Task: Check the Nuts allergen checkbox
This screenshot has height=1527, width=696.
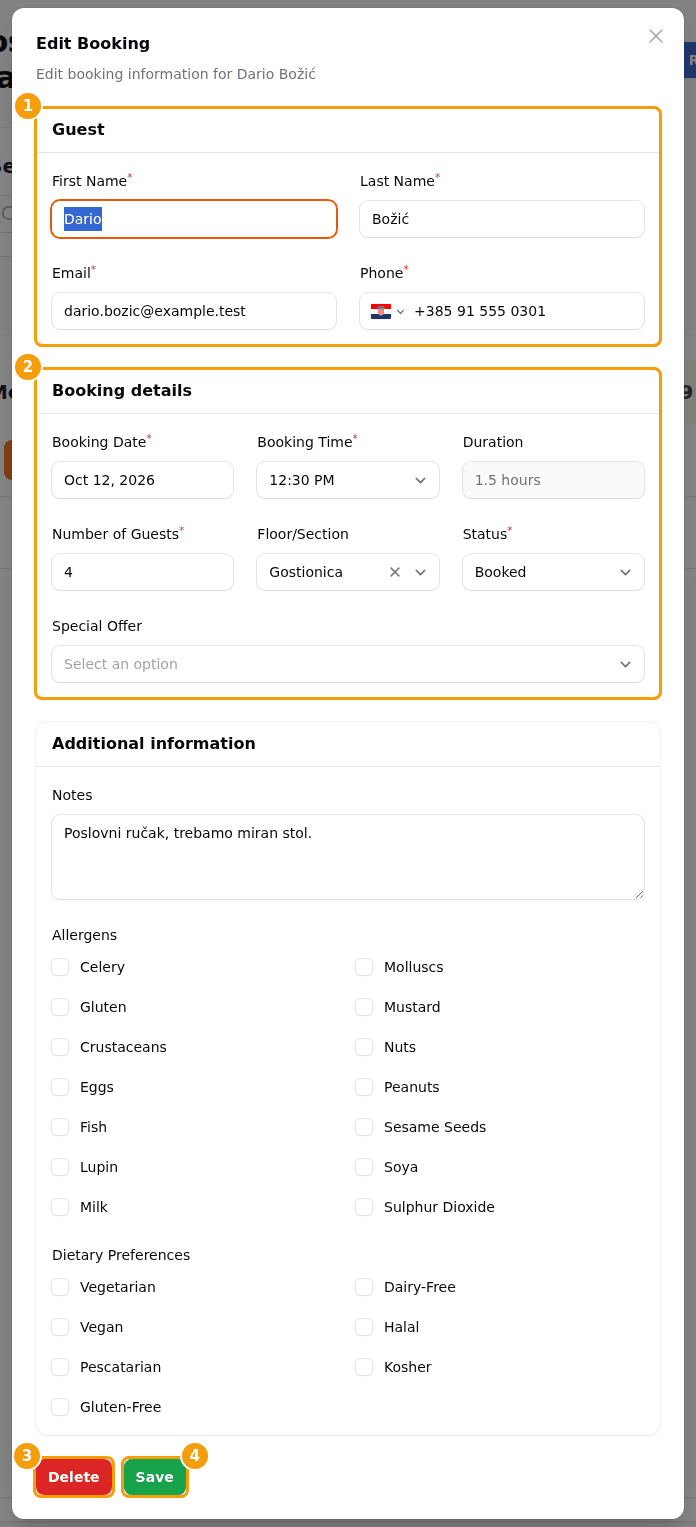Action: click(364, 1047)
